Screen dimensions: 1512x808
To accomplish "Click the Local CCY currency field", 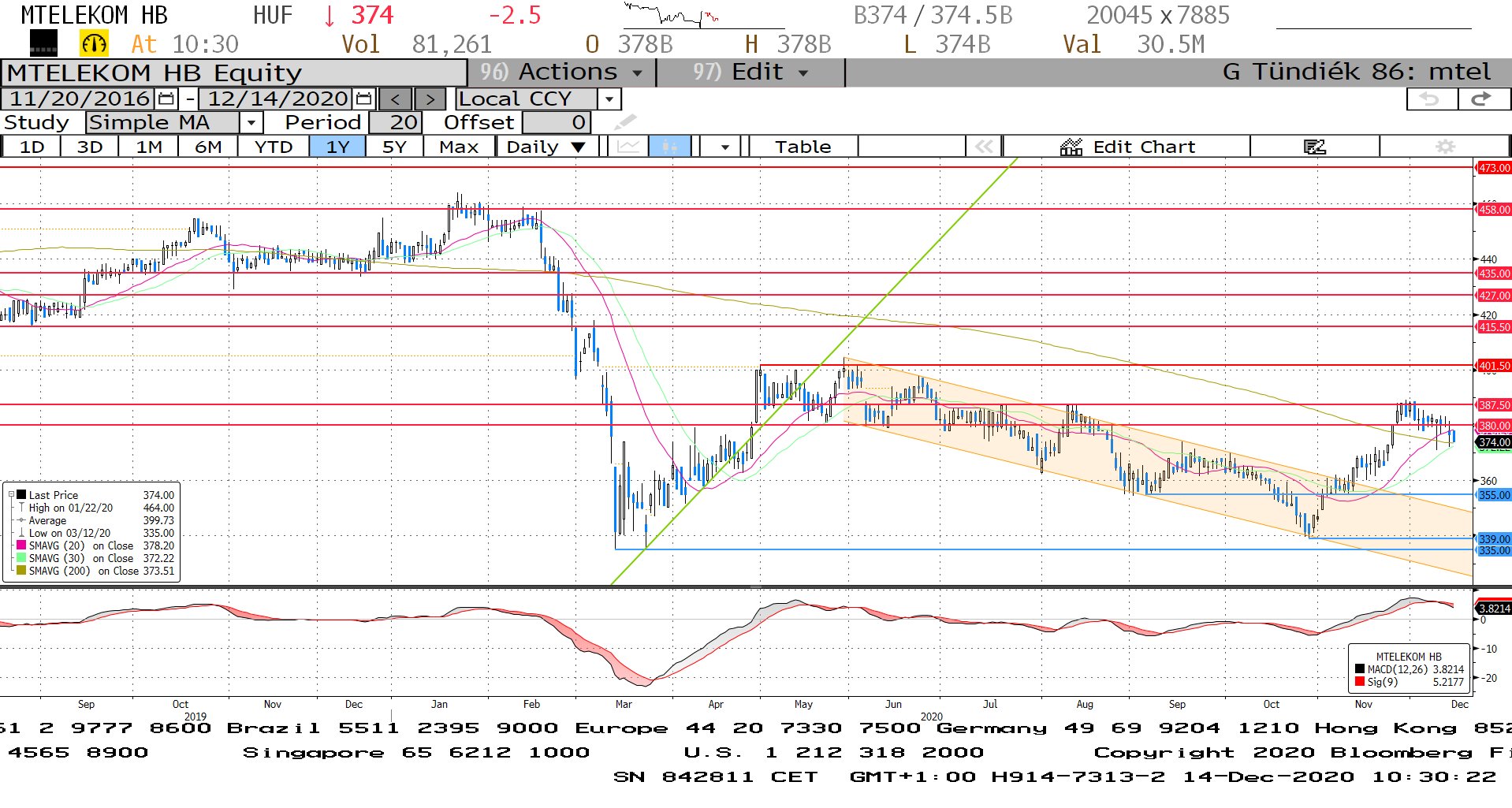I will [527, 99].
